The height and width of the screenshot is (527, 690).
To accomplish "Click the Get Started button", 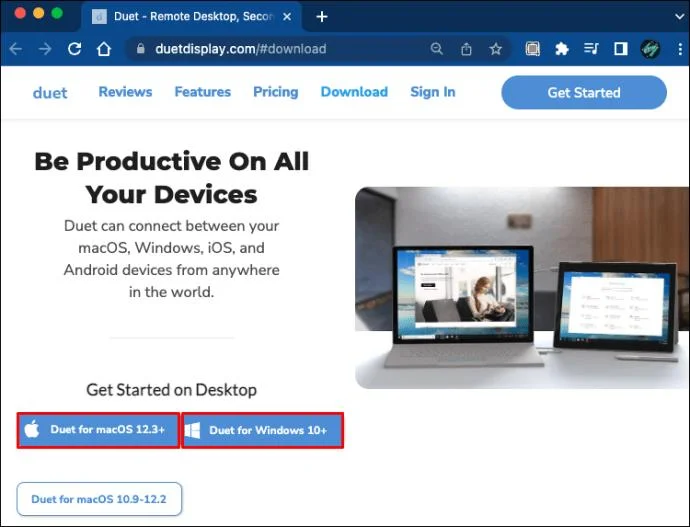I will (584, 92).
